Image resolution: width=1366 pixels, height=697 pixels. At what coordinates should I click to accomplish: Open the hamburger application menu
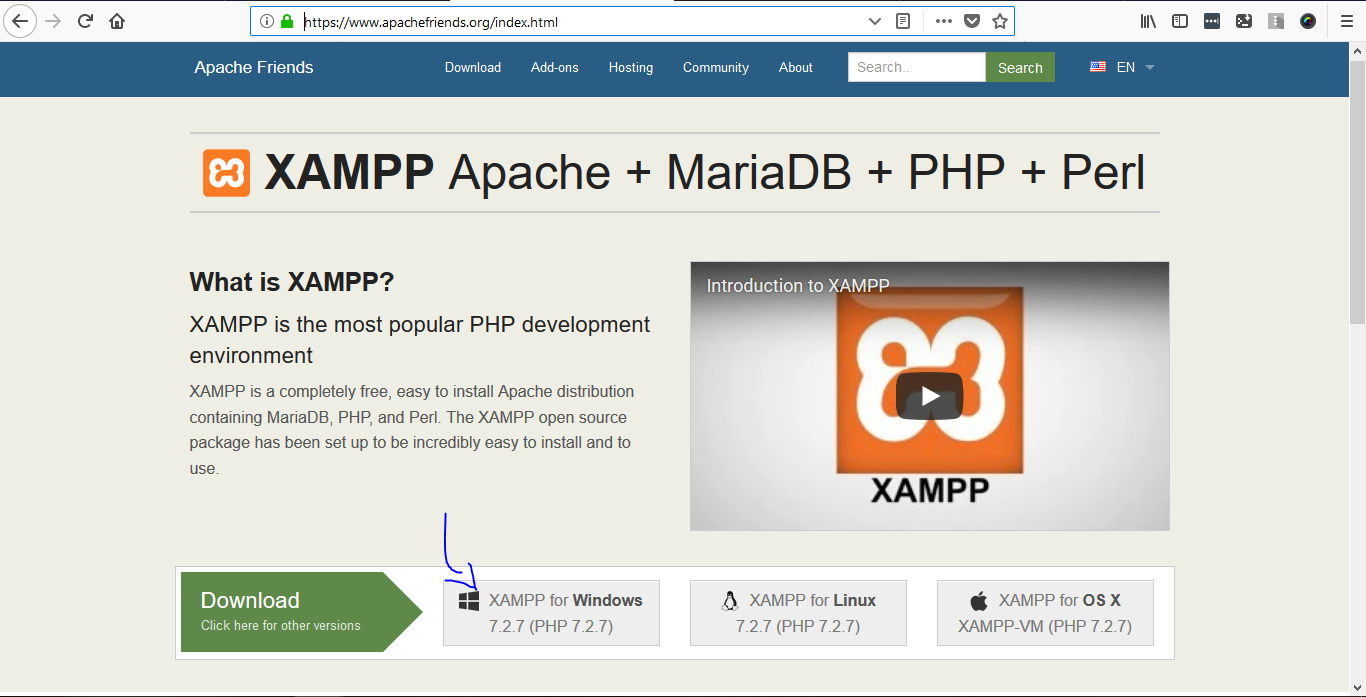click(1347, 21)
